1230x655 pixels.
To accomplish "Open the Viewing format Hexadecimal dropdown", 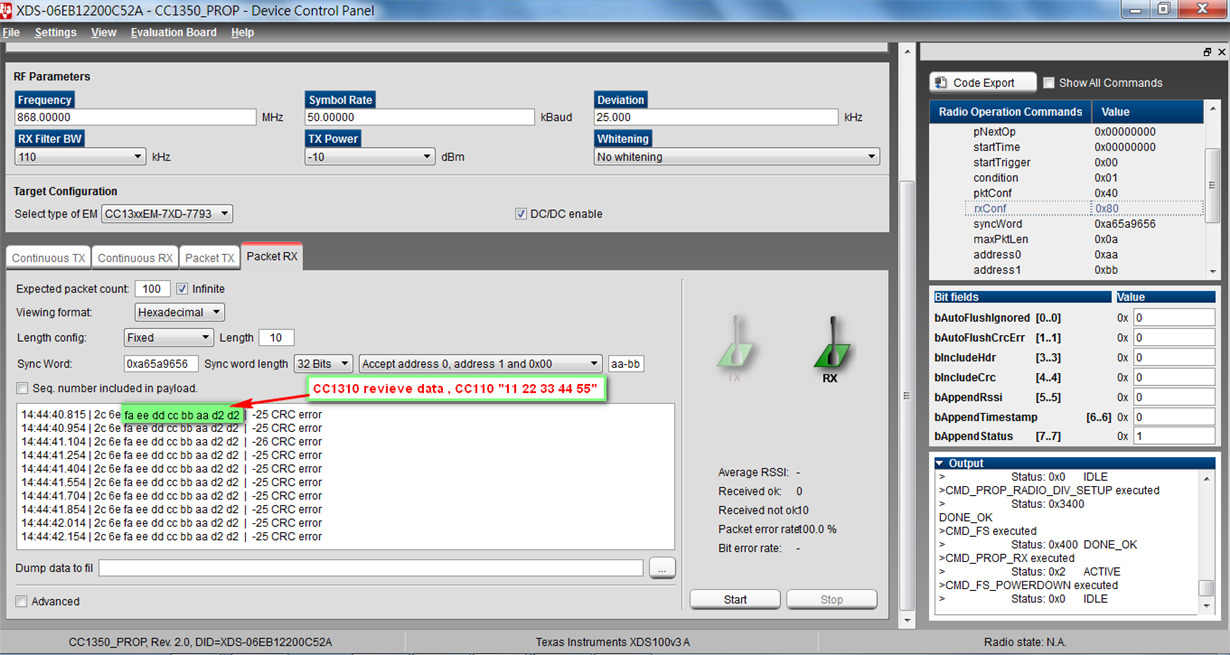I will pos(179,312).
